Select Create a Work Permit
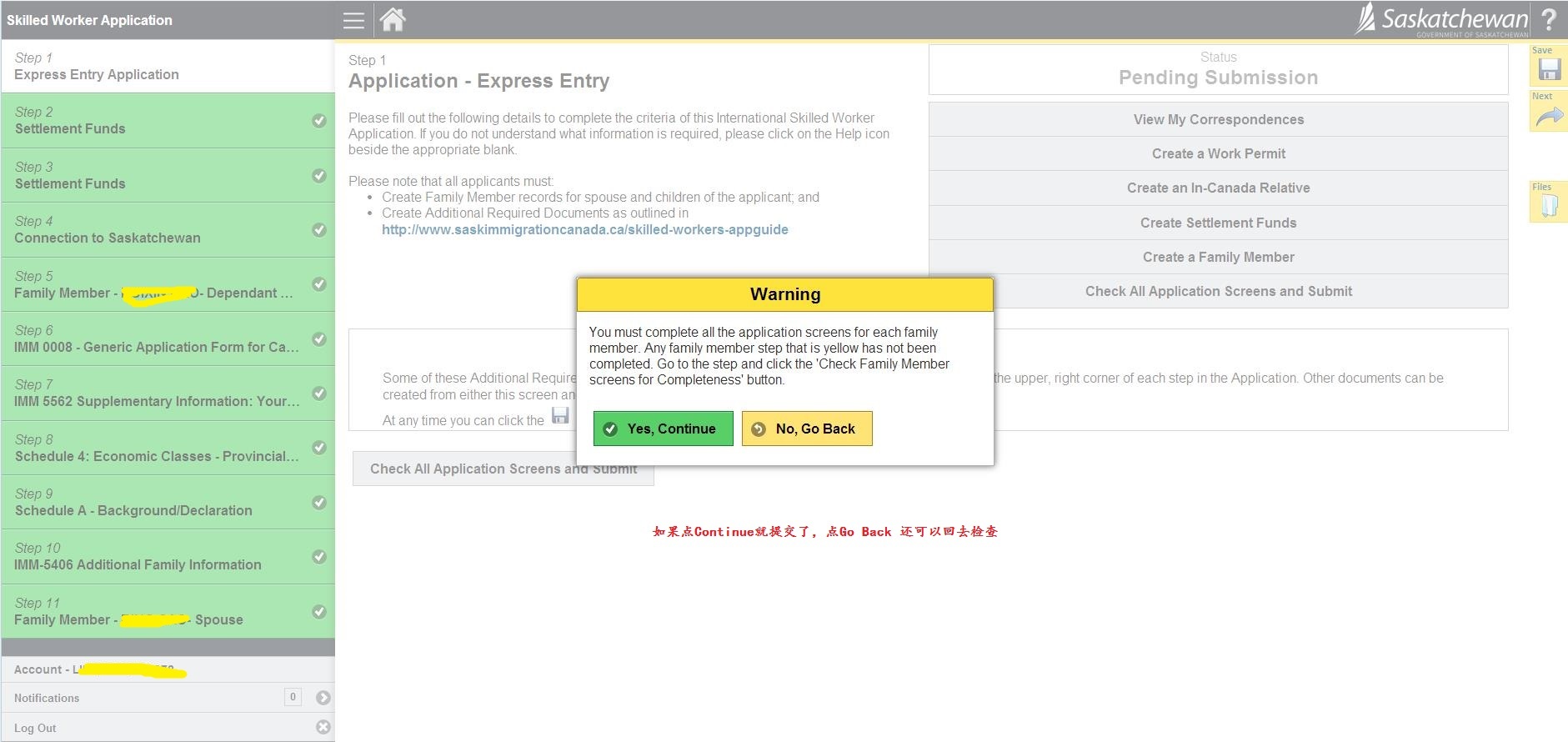The width and height of the screenshot is (1568, 742). (x=1218, y=153)
